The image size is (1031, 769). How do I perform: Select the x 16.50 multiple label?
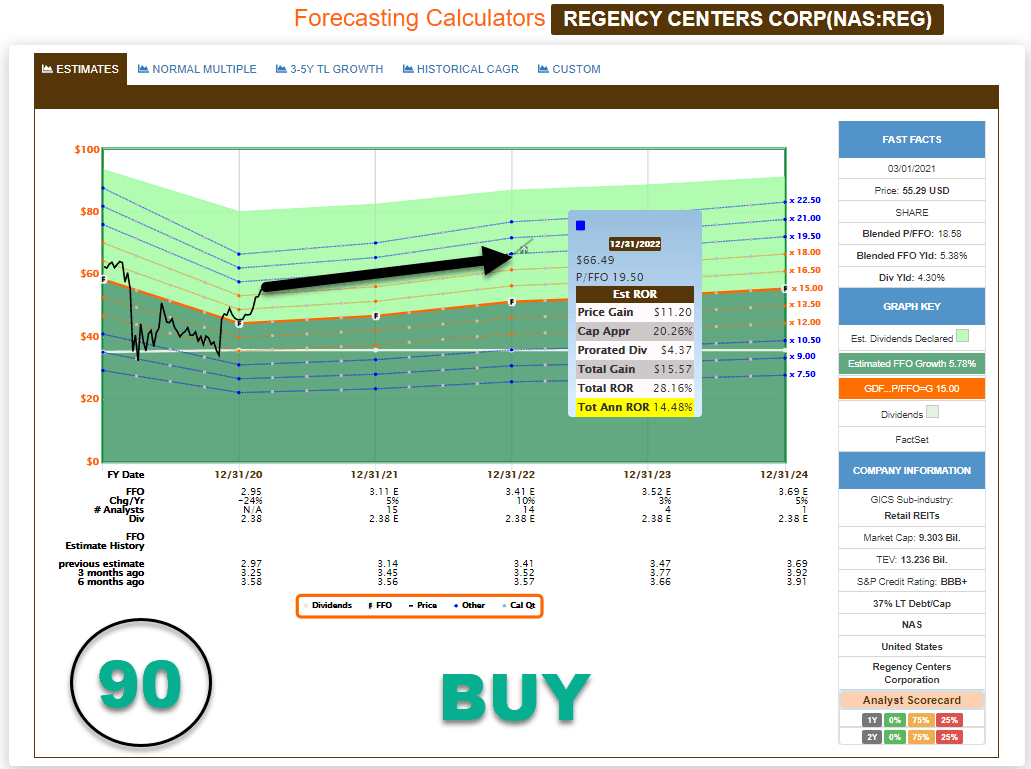tap(805, 270)
